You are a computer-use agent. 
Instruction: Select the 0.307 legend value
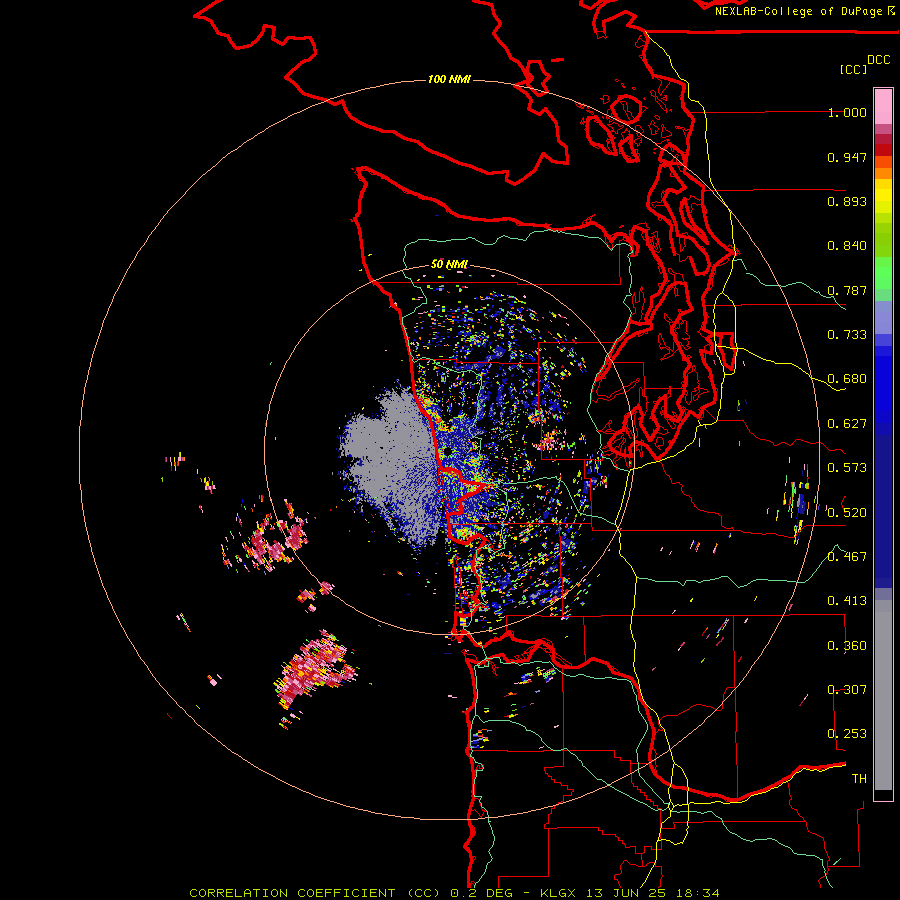point(847,690)
